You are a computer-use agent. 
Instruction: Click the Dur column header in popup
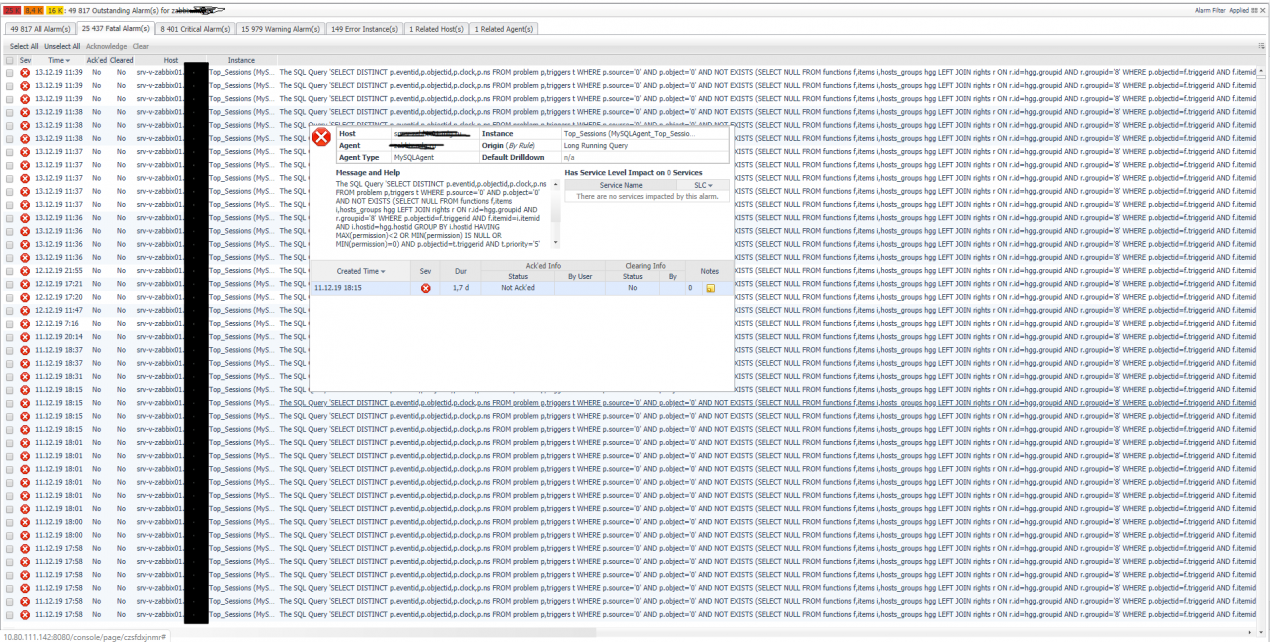pos(461,271)
